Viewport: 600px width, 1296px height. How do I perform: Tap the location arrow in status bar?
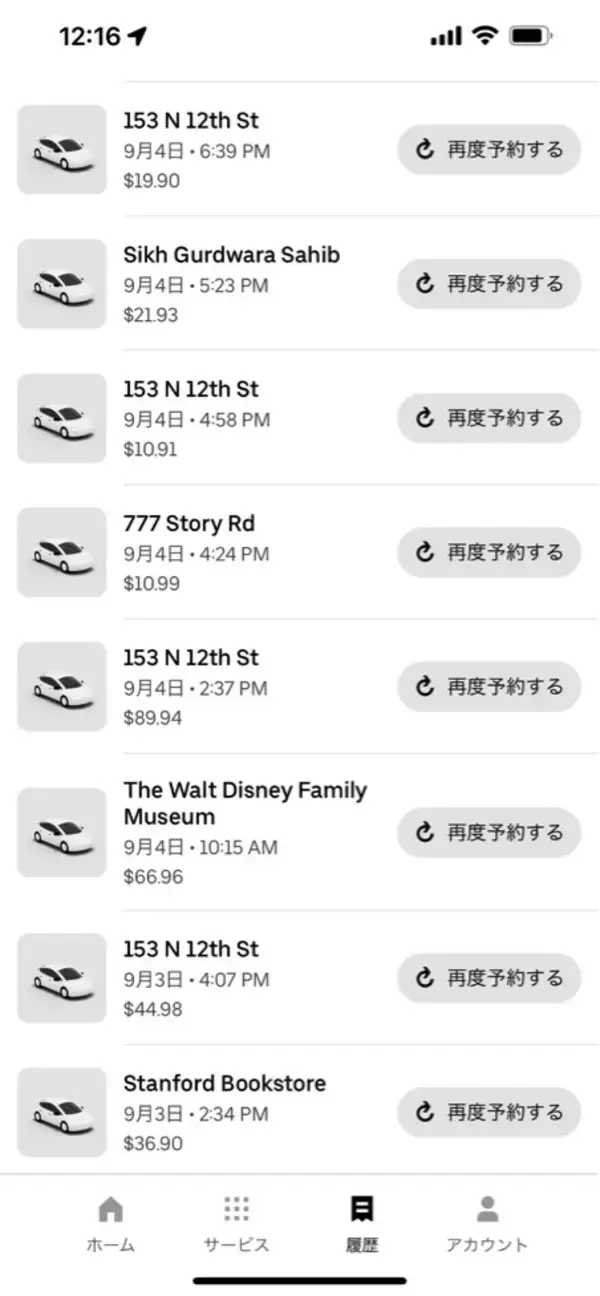[137, 37]
